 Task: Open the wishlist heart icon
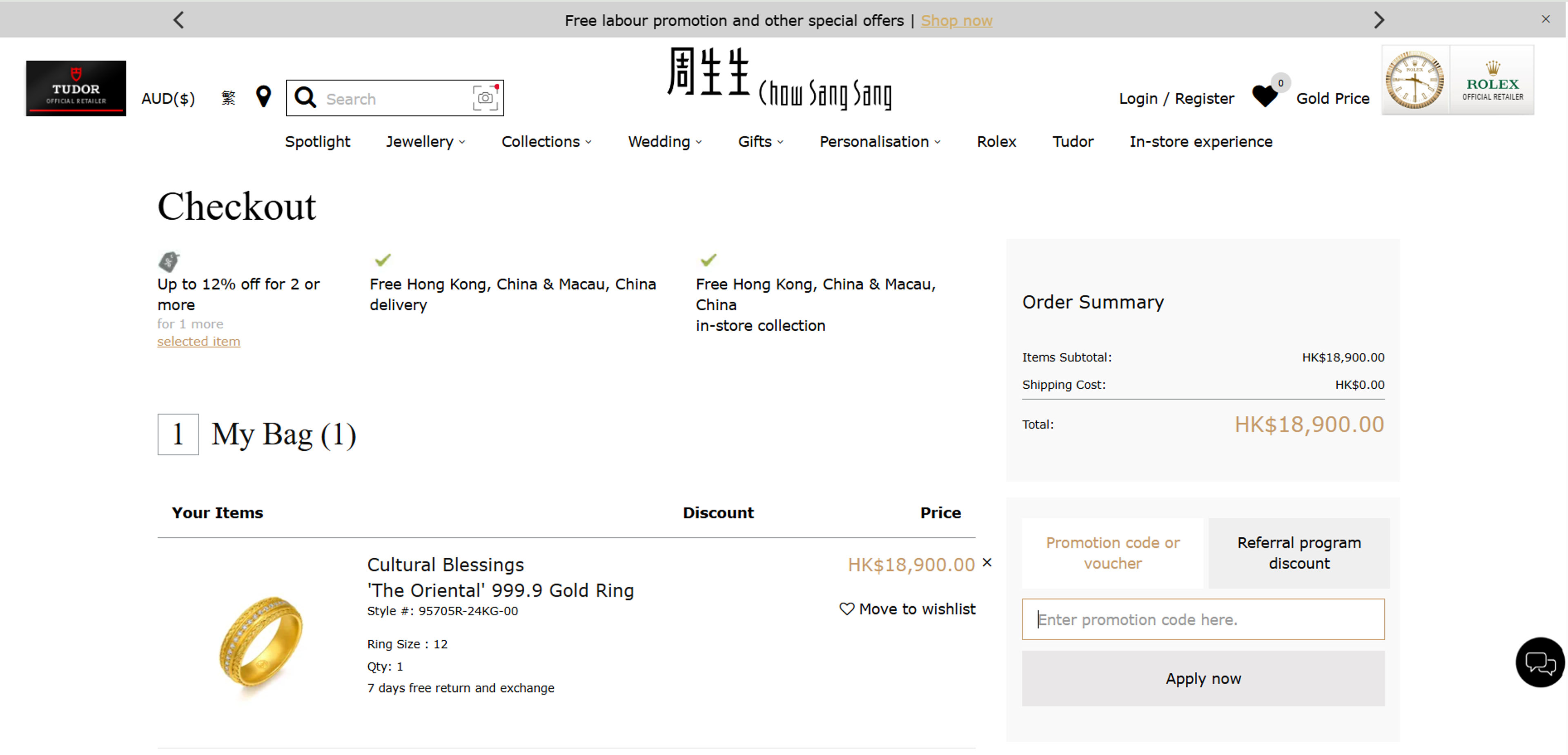point(1265,96)
